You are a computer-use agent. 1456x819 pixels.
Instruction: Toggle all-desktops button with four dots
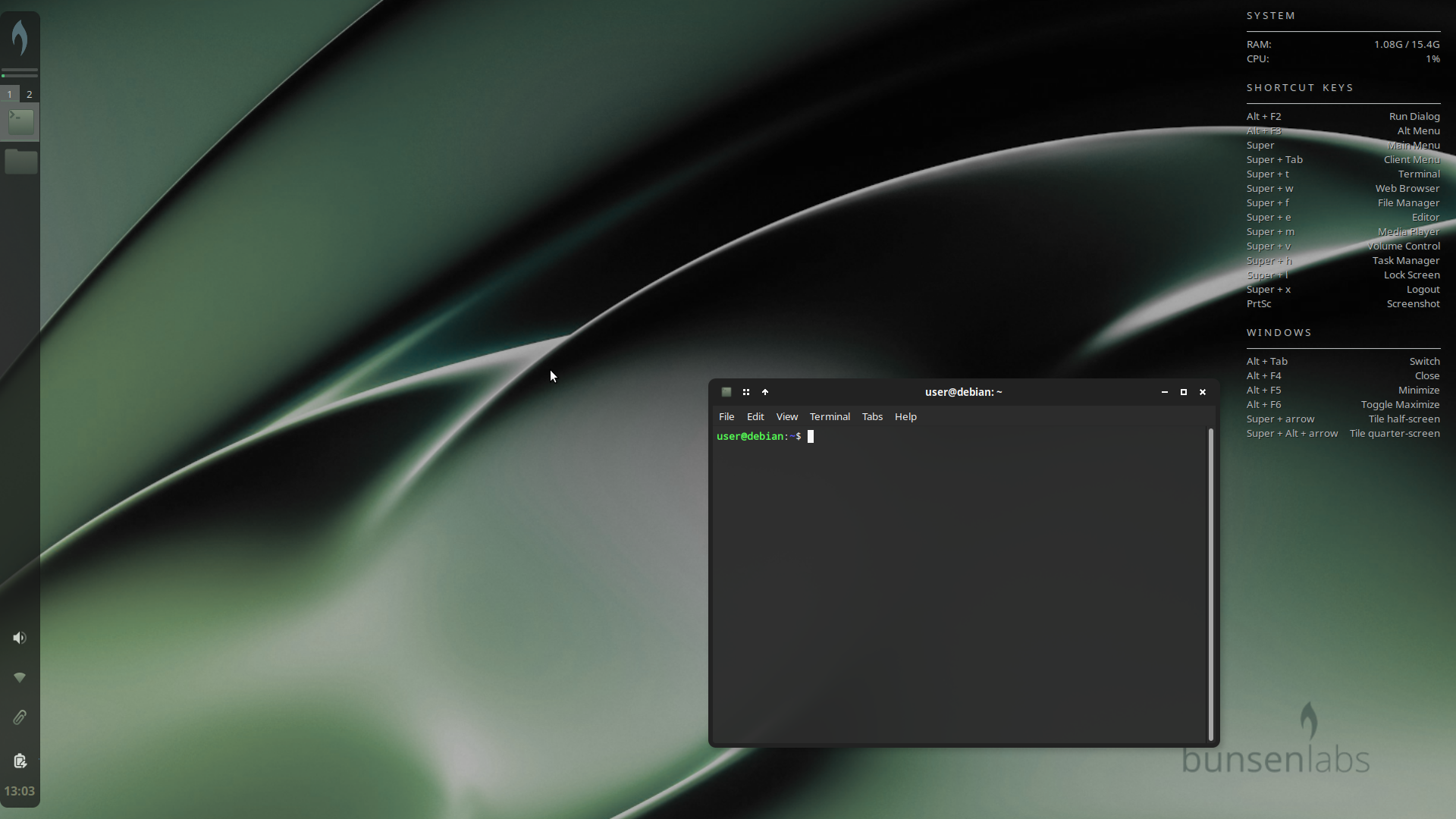(746, 392)
